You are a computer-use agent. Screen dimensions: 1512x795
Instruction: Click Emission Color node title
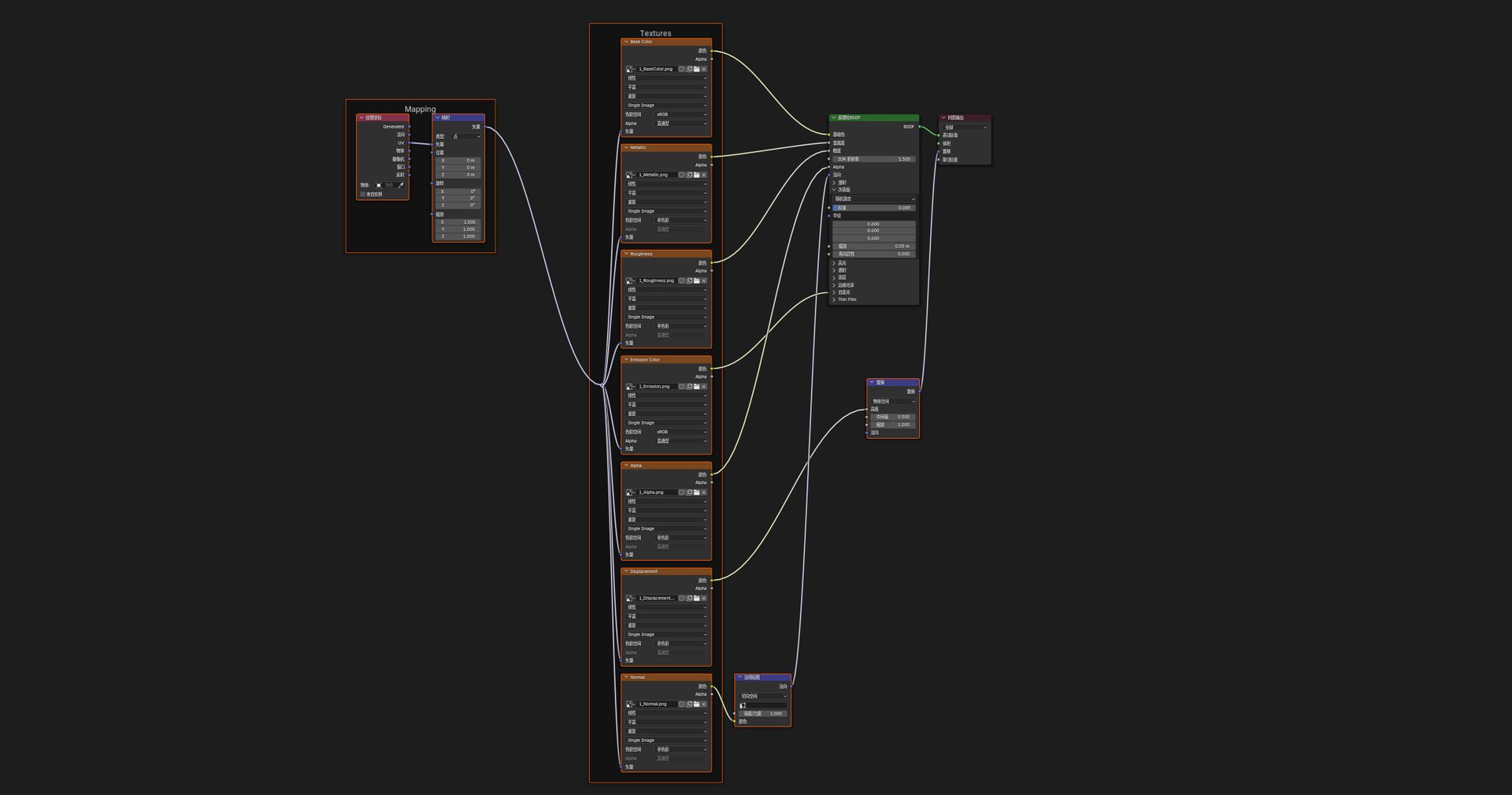[x=645, y=359]
